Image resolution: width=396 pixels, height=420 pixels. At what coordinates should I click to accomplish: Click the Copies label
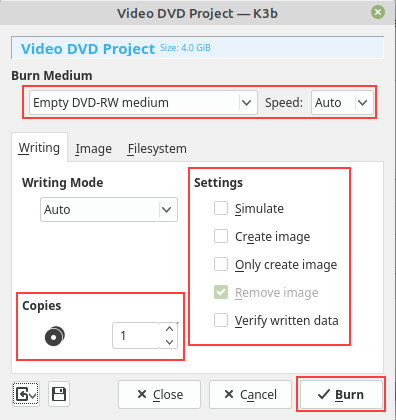tap(42, 306)
